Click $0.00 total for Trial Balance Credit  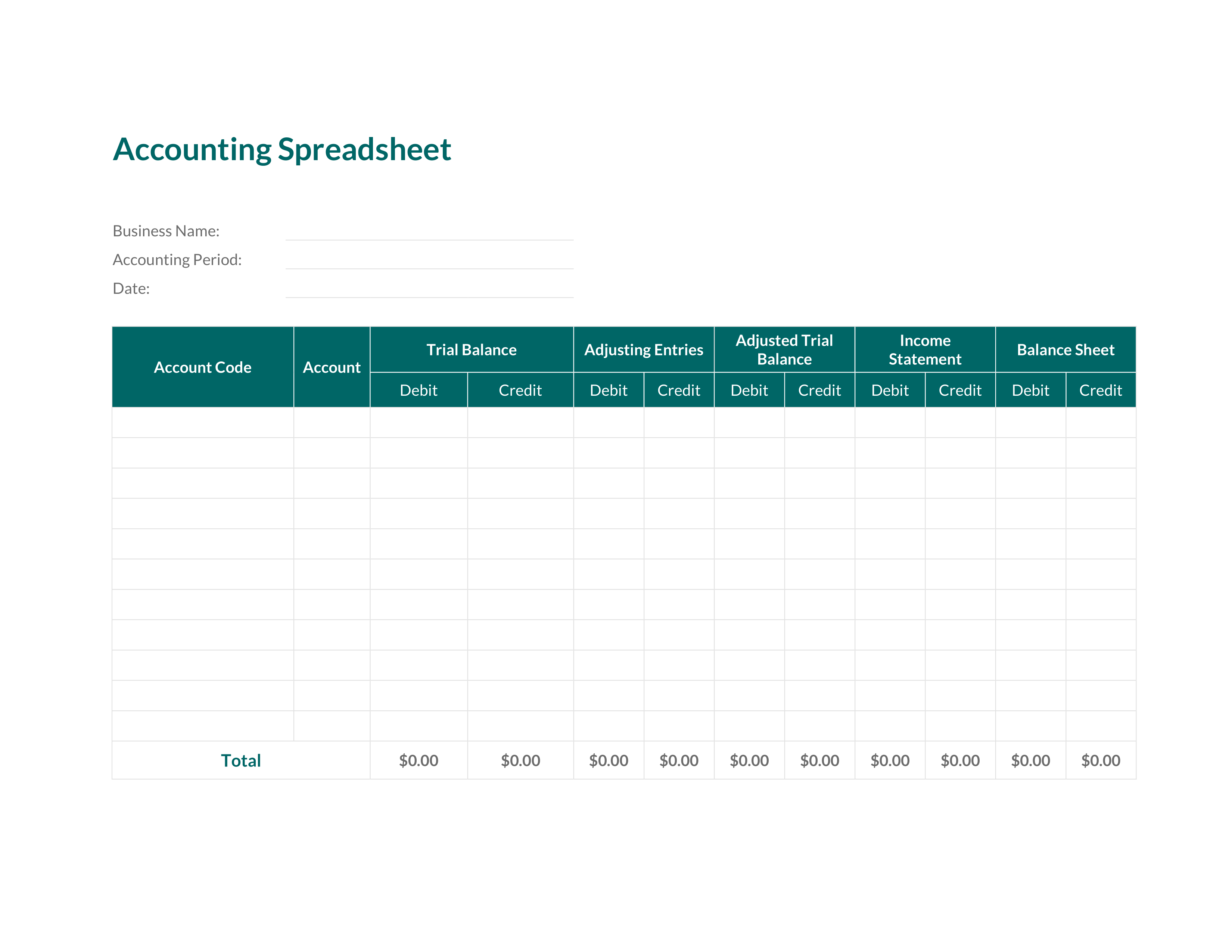520,761
